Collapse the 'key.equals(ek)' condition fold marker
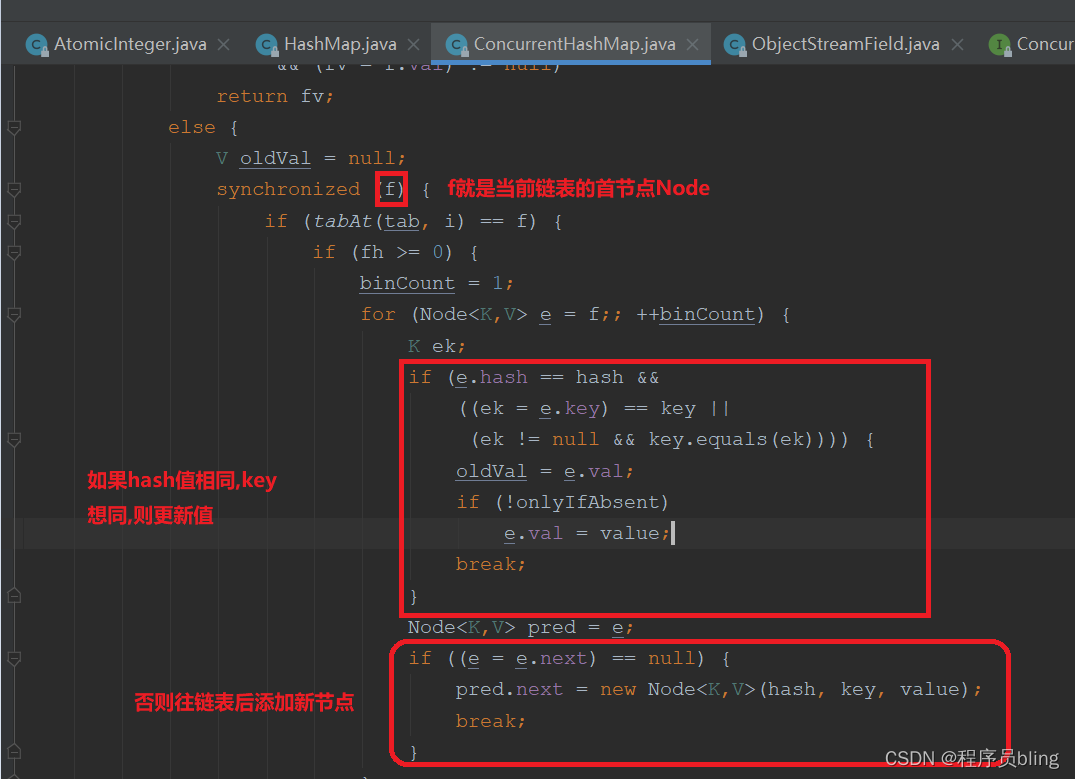Viewport: 1075px width, 779px height. tap(14, 440)
